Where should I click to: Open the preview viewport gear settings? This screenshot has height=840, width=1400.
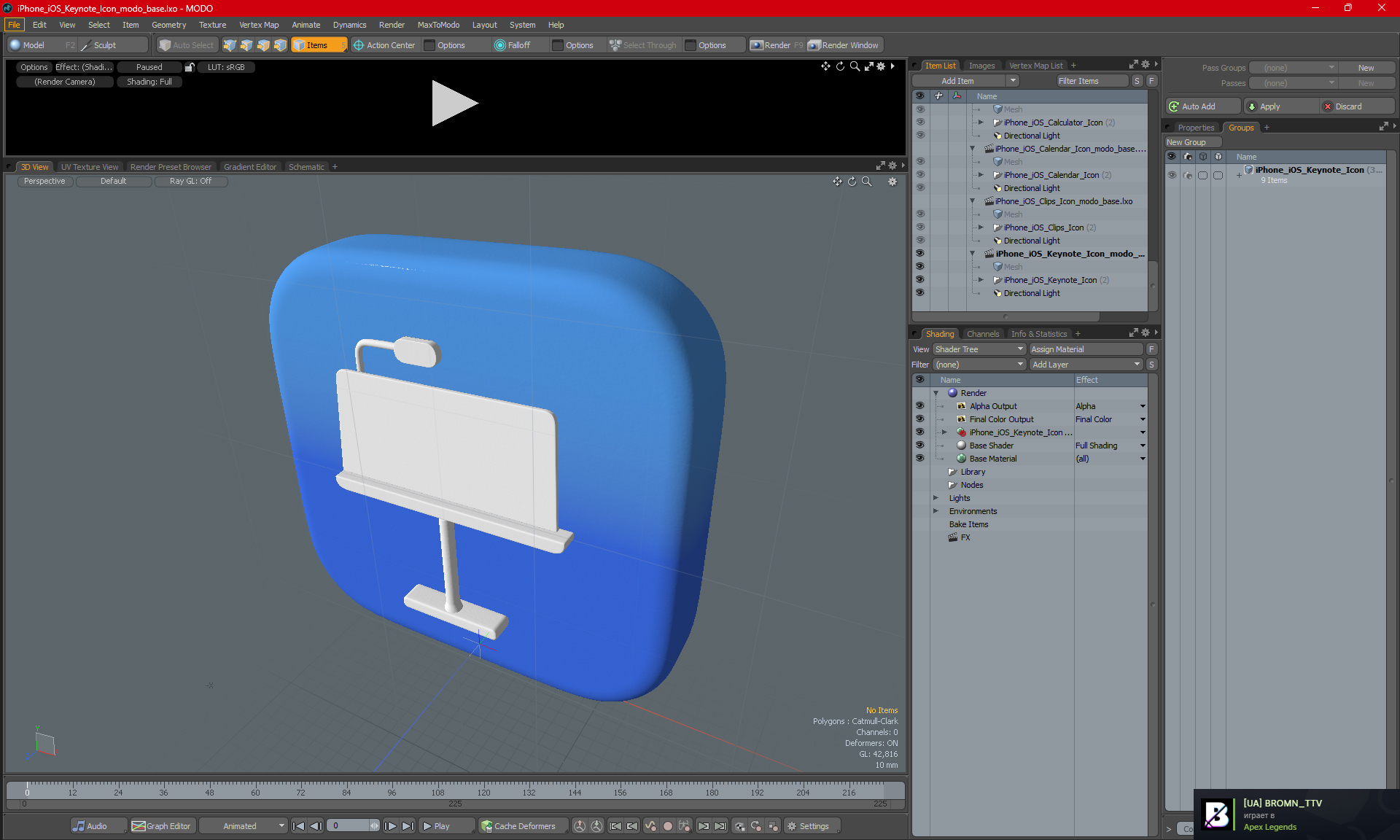click(x=881, y=66)
